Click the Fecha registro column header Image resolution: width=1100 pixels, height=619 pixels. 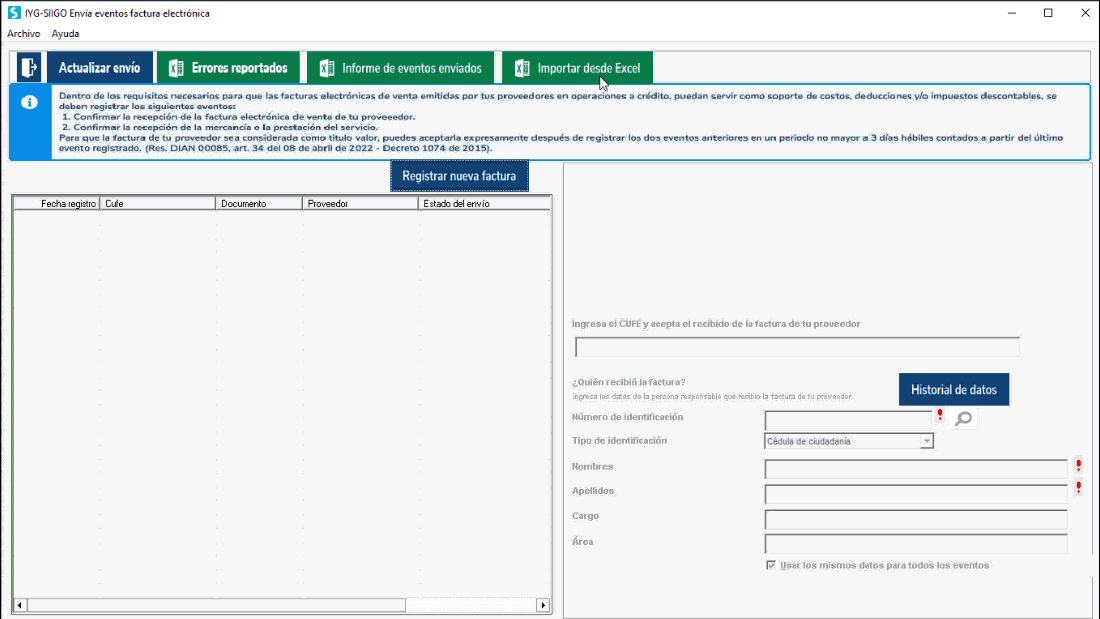(x=57, y=204)
